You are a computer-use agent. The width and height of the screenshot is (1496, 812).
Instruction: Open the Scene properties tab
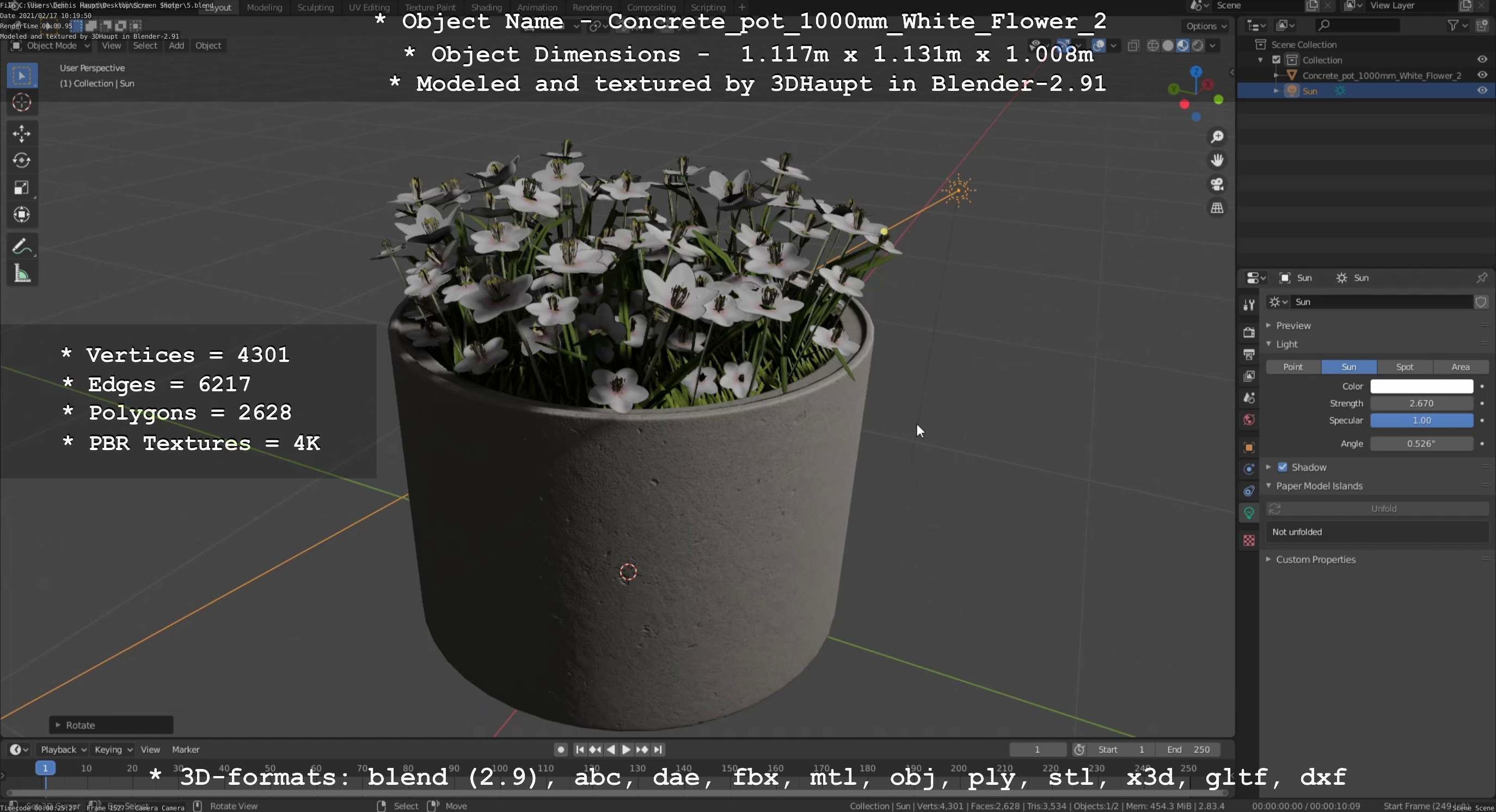[1249, 398]
